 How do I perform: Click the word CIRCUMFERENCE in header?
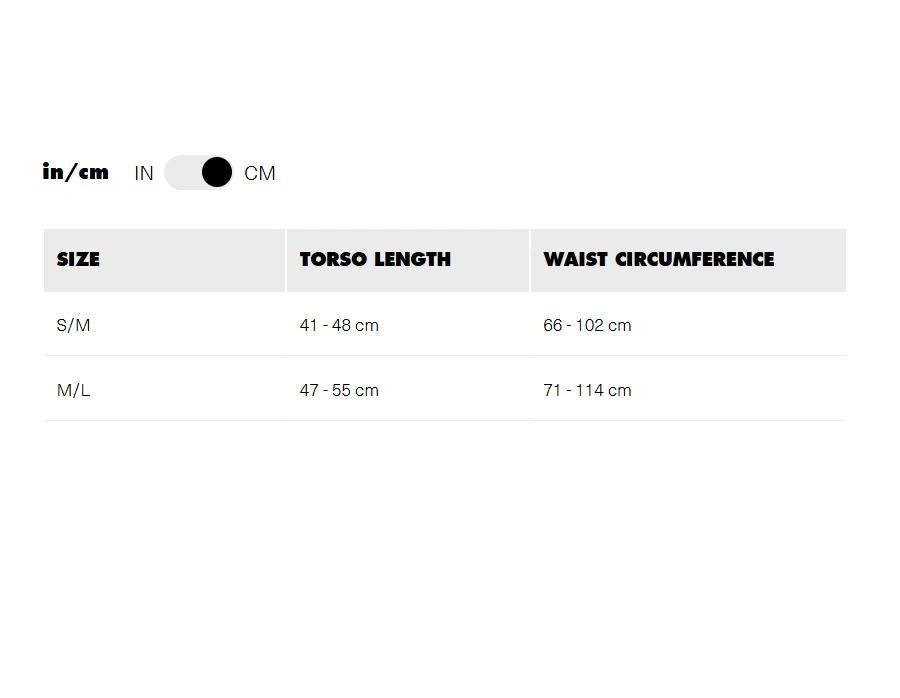[695, 259]
